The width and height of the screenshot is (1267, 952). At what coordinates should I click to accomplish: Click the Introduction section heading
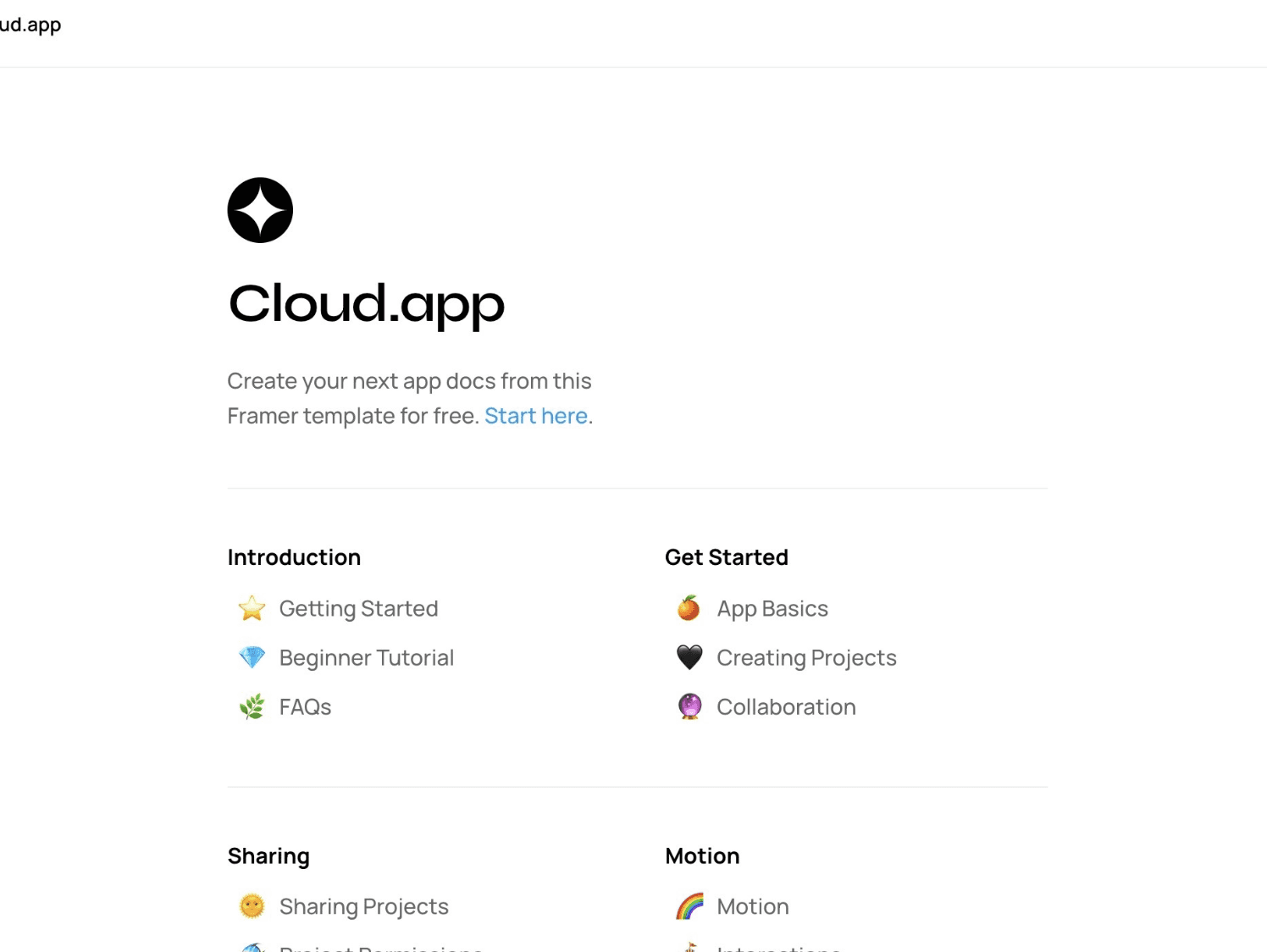(294, 557)
